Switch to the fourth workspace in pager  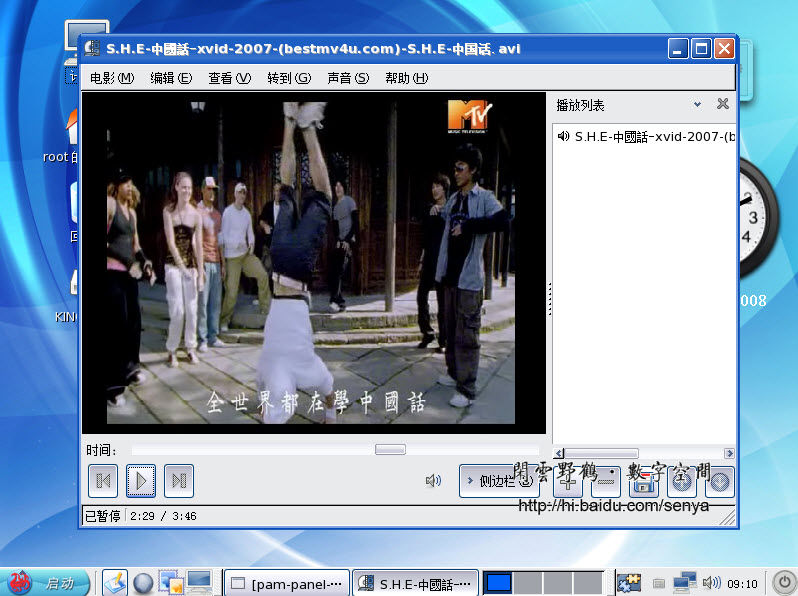coord(588,583)
